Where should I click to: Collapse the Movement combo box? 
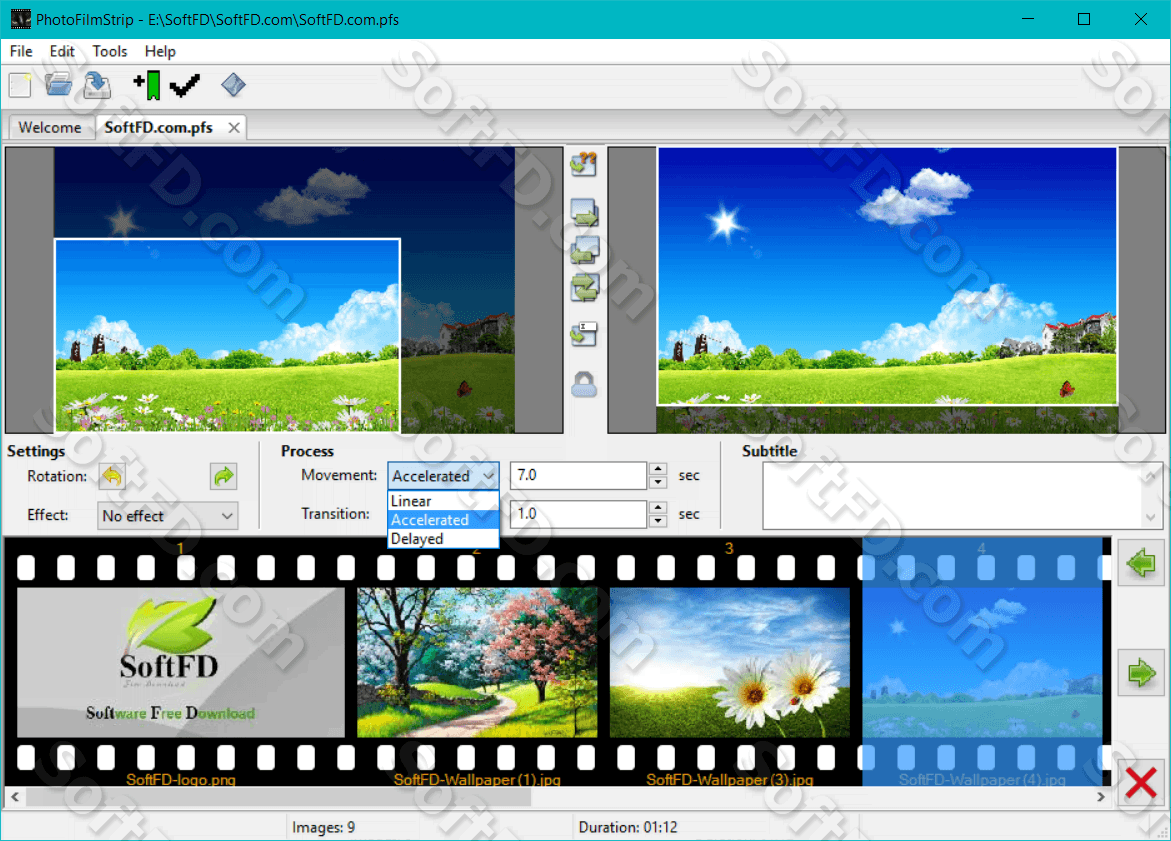(x=443, y=476)
